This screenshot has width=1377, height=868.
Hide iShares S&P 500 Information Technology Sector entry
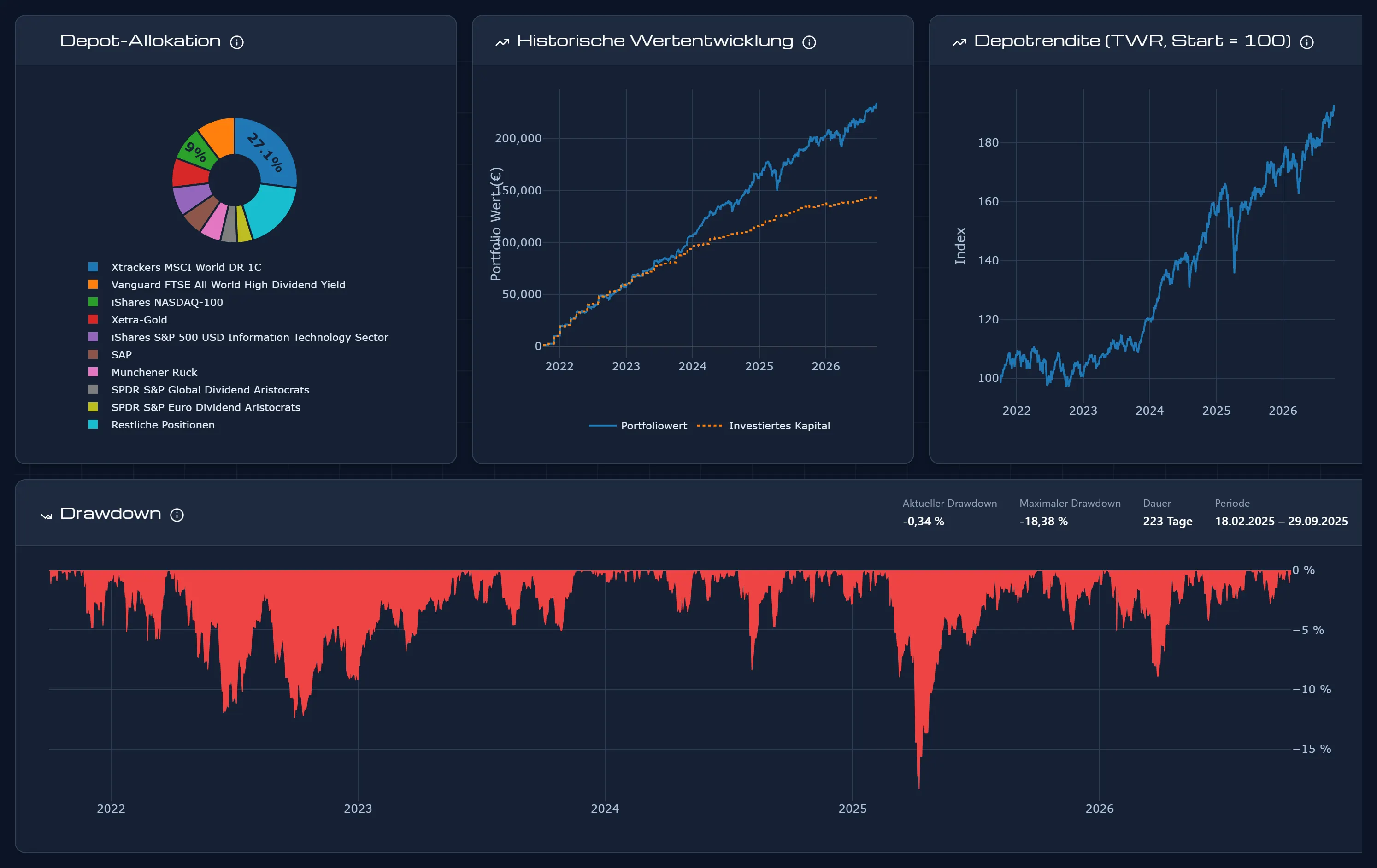(238, 337)
